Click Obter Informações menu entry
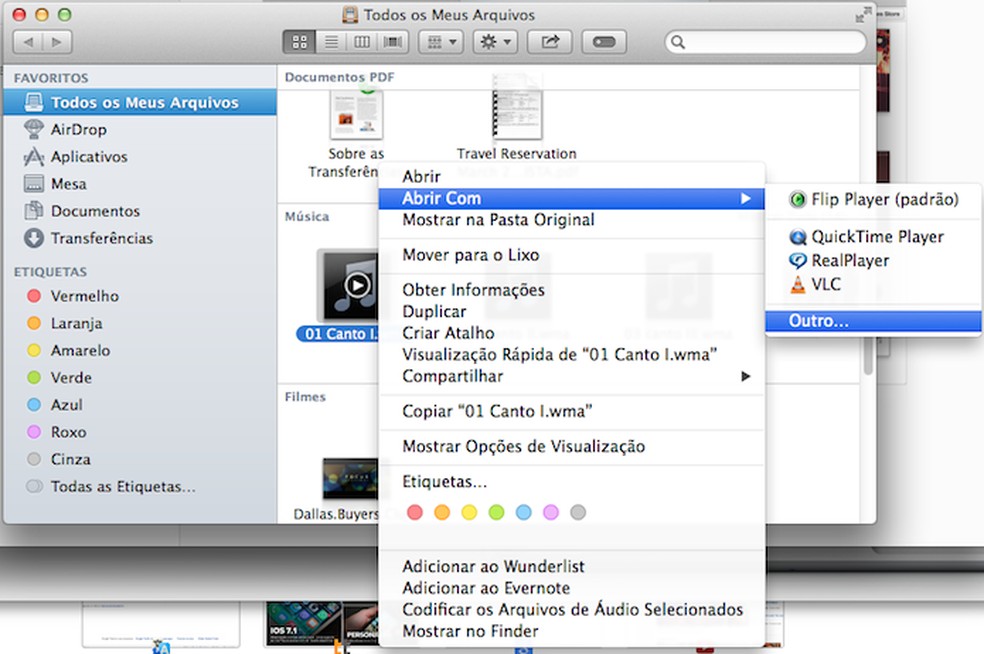 [473, 290]
